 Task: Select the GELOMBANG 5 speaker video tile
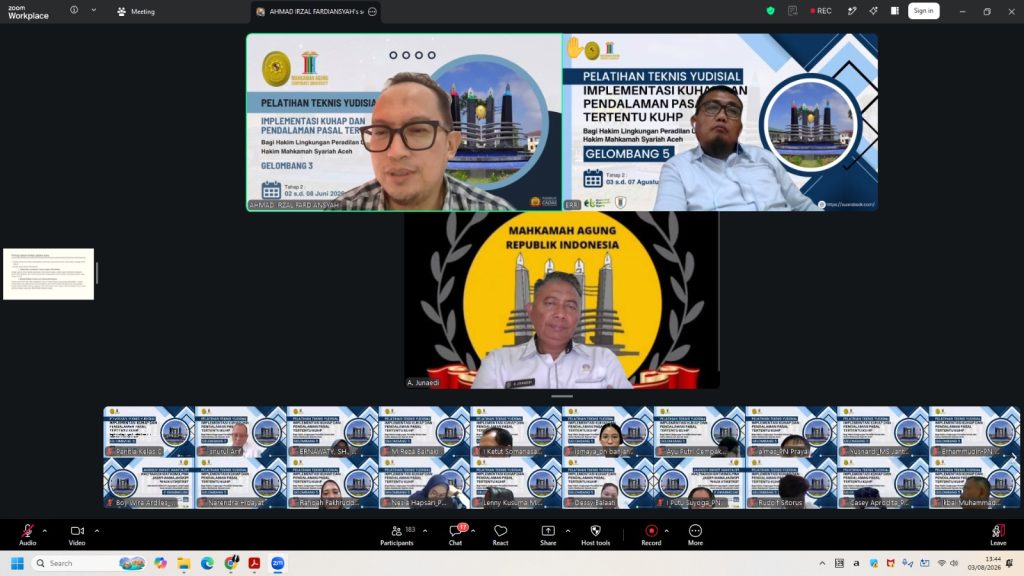tap(720, 122)
